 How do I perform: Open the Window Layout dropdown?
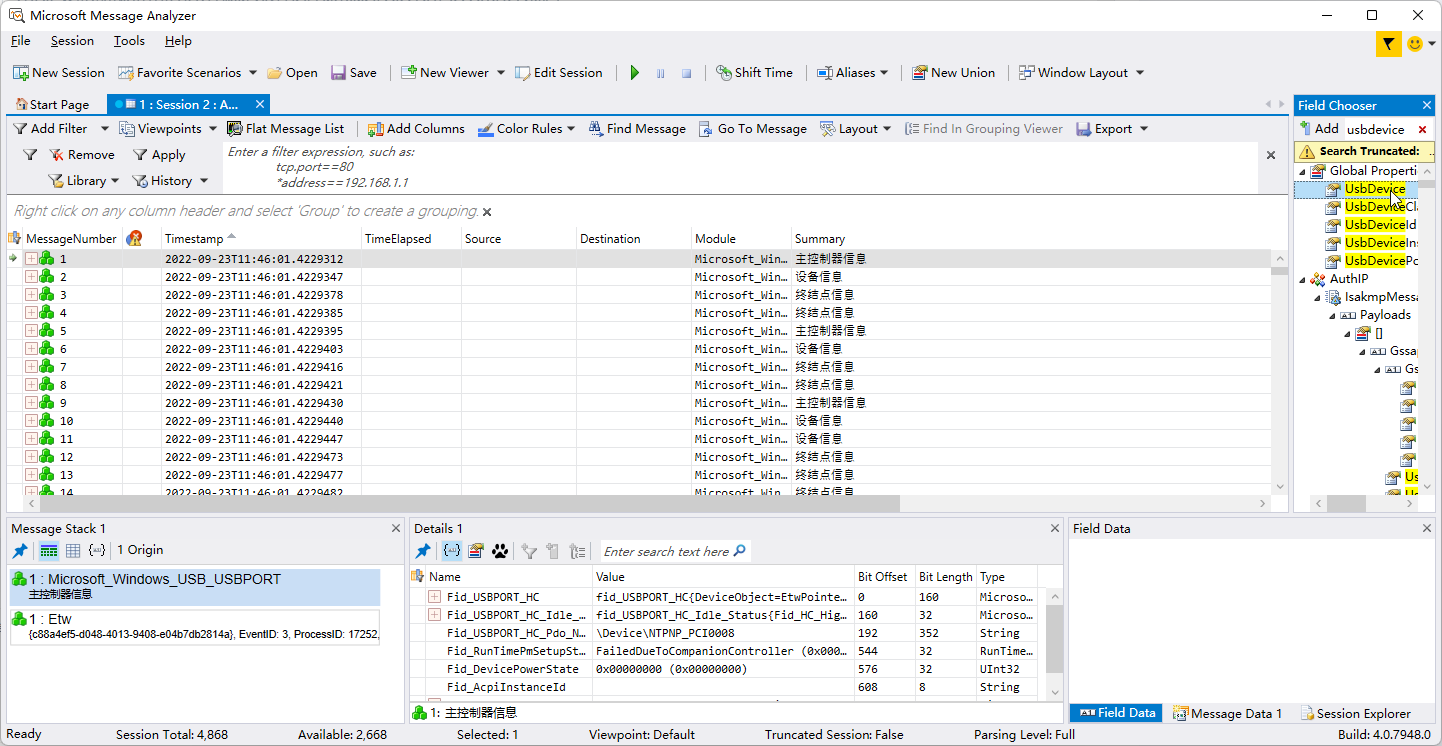(1081, 73)
